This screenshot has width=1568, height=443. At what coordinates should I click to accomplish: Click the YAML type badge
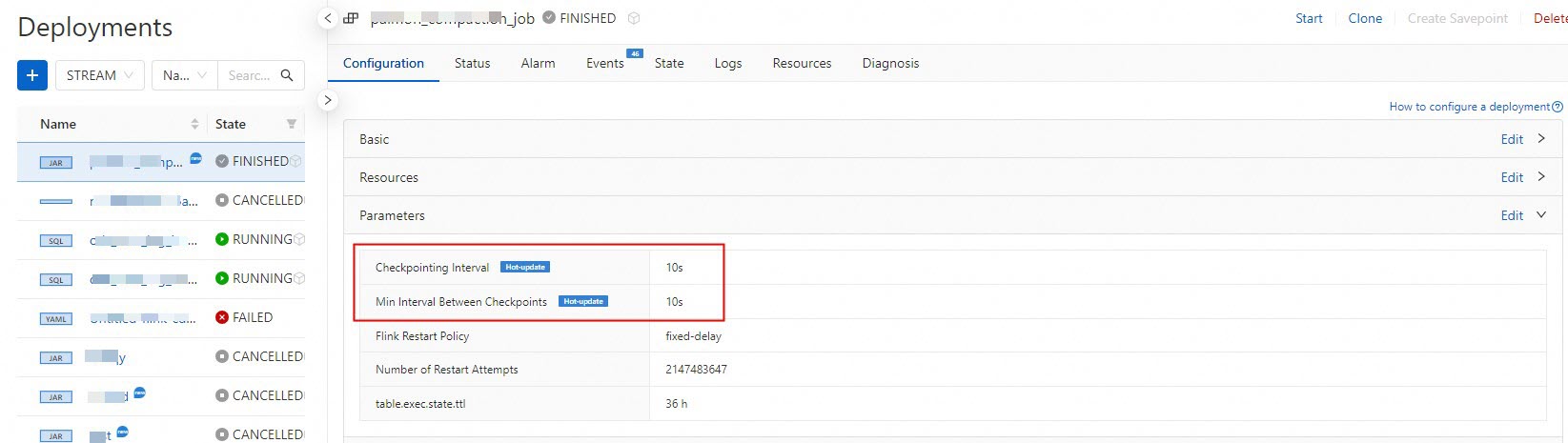pos(56,319)
